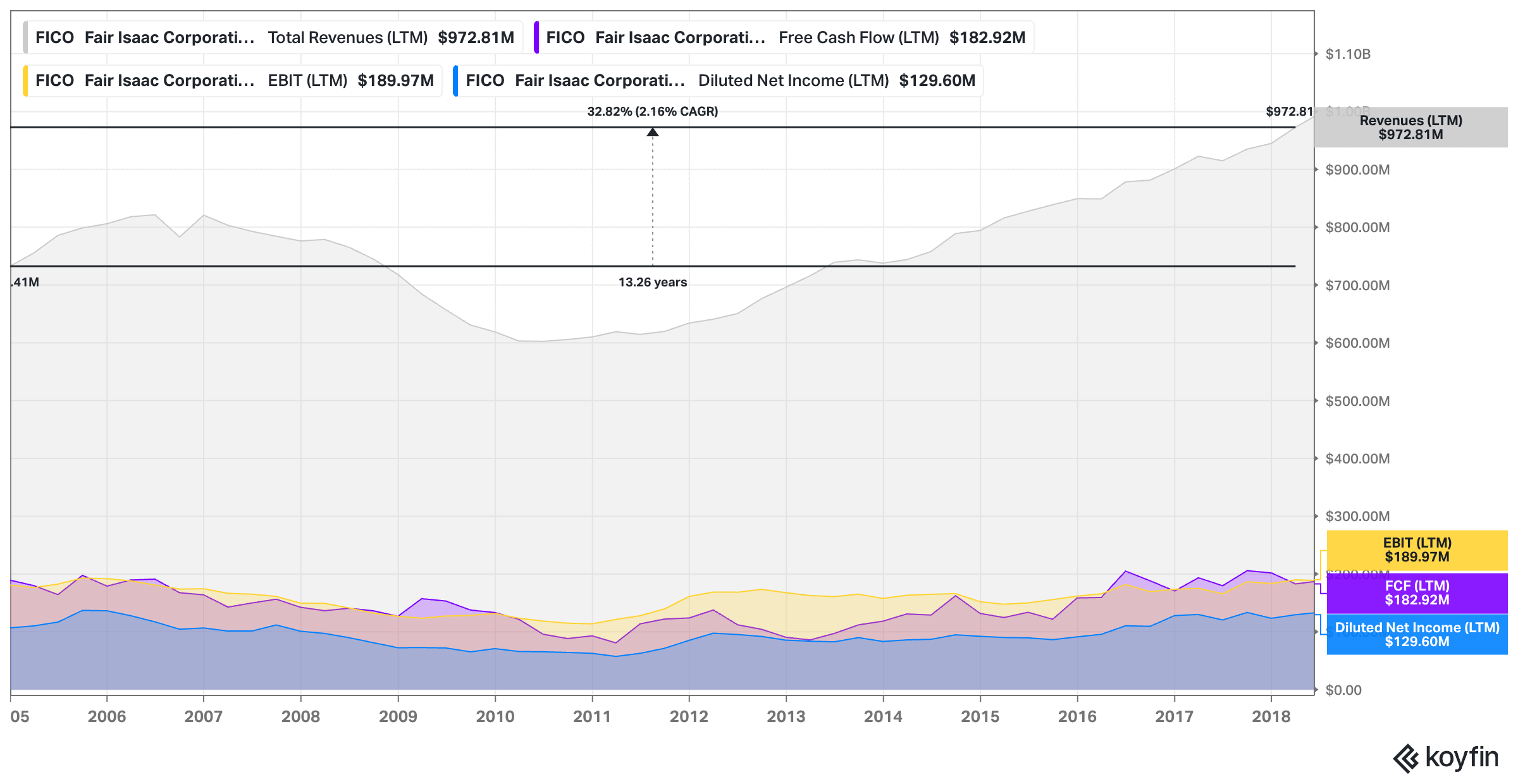
Task: Select the legend entry for Diluted Net Income (LTM) $129.60M
Action: (x=718, y=80)
